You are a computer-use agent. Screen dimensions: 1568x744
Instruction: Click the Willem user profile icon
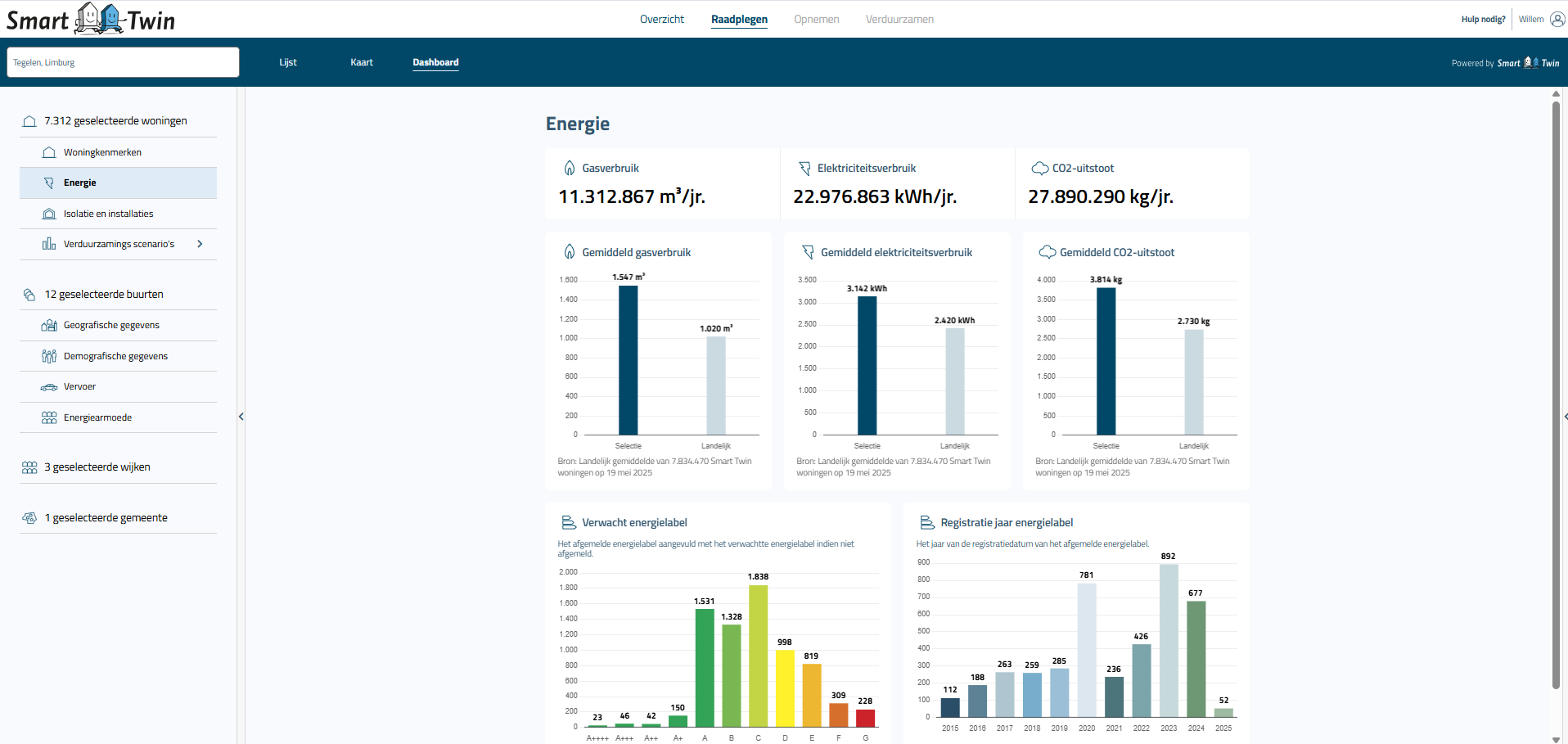[x=1554, y=19]
